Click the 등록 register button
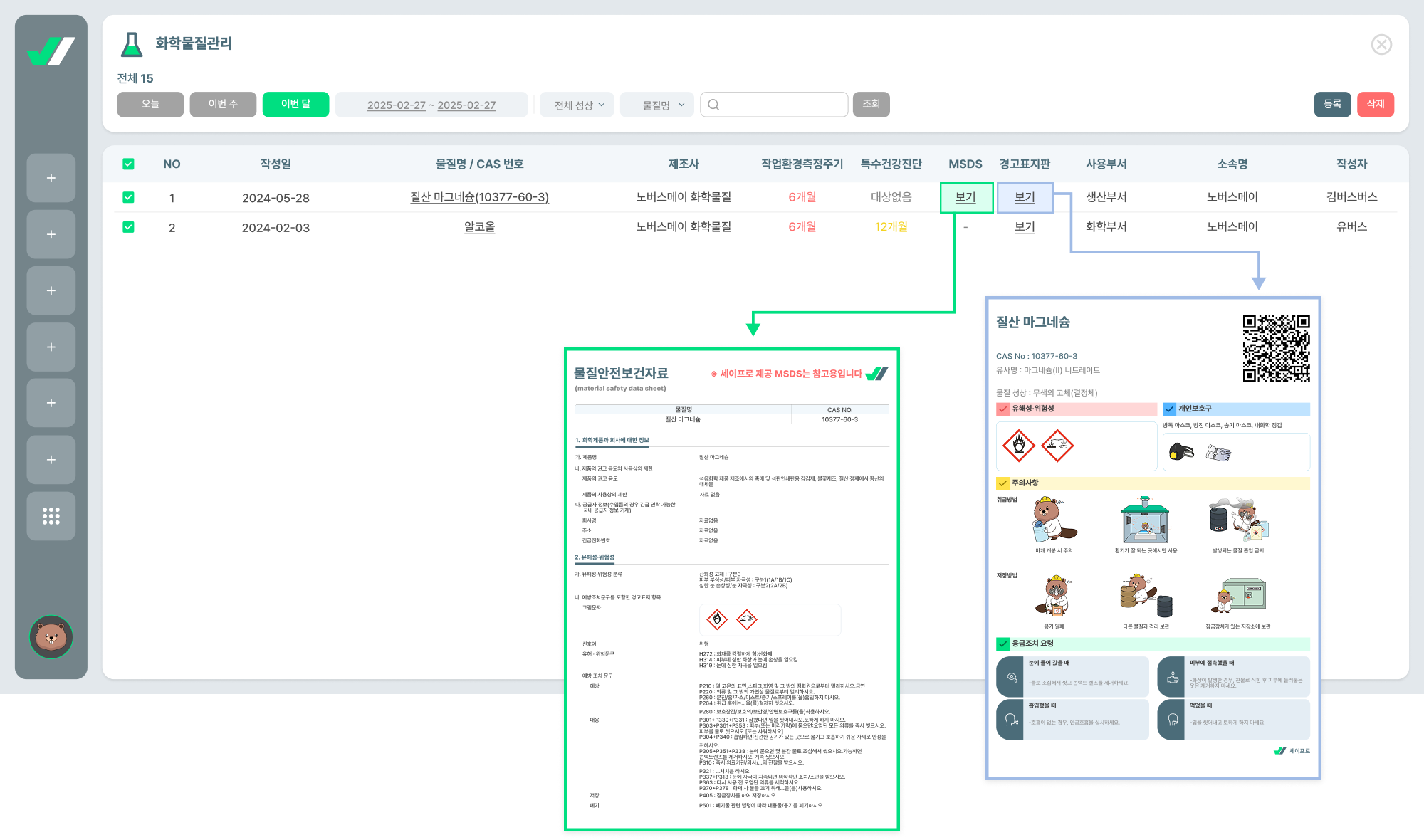The height and width of the screenshot is (840, 1424). click(1332, 104)
